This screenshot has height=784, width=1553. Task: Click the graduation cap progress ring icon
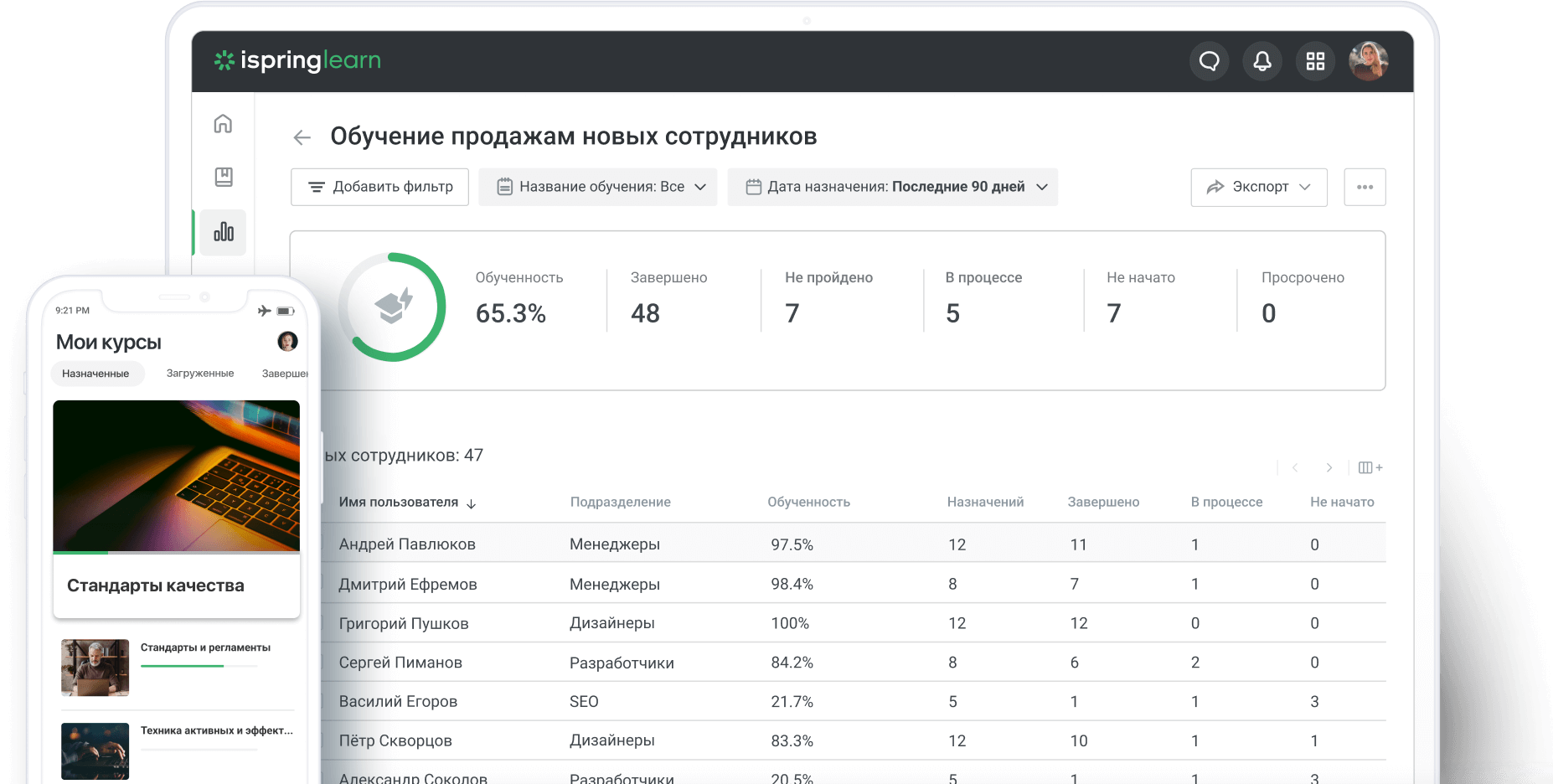393,307
